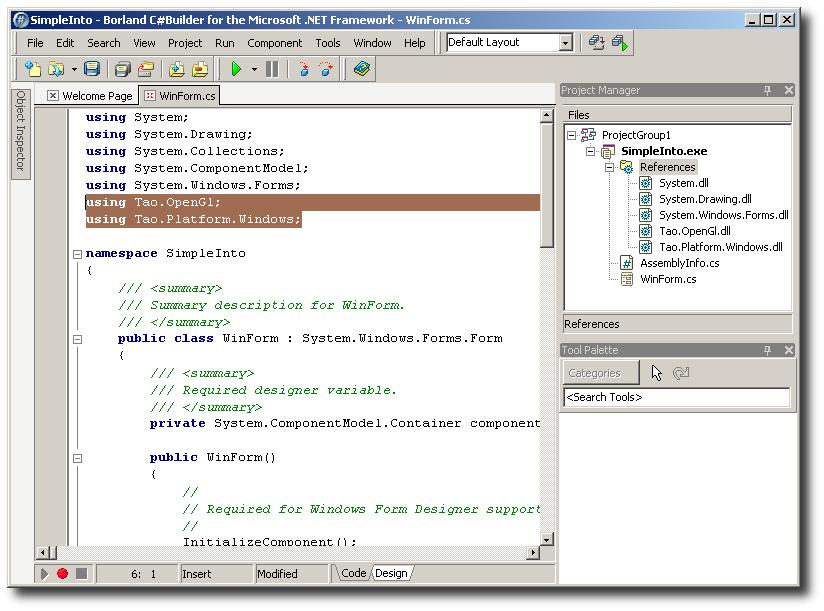Open the Edit menu
The width and height of the screenshot is (824, 611).
tap(65, 43)
